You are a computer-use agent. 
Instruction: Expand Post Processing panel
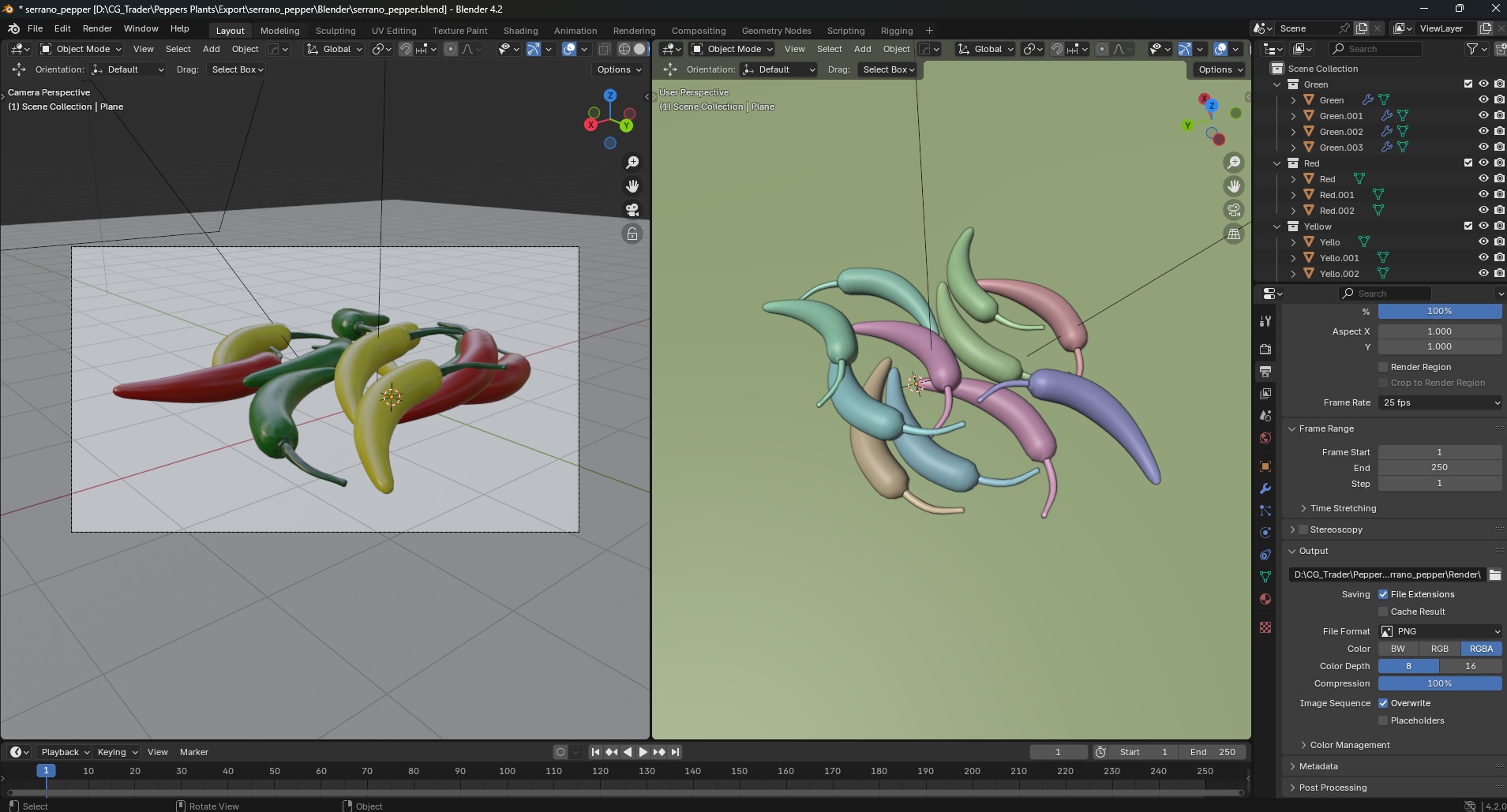[1333, 788]
